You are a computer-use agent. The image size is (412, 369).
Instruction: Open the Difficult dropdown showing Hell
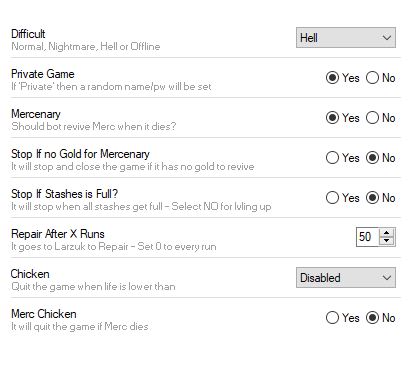(346, 38)
